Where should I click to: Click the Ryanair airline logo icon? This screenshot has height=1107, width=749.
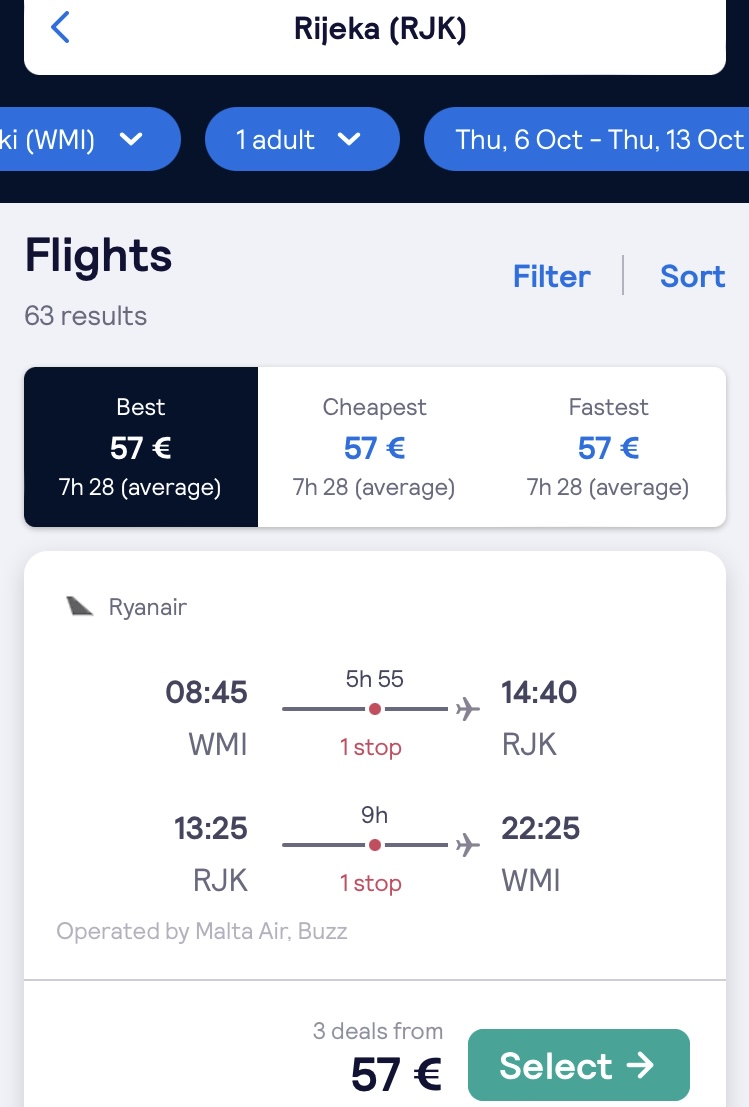80,606
